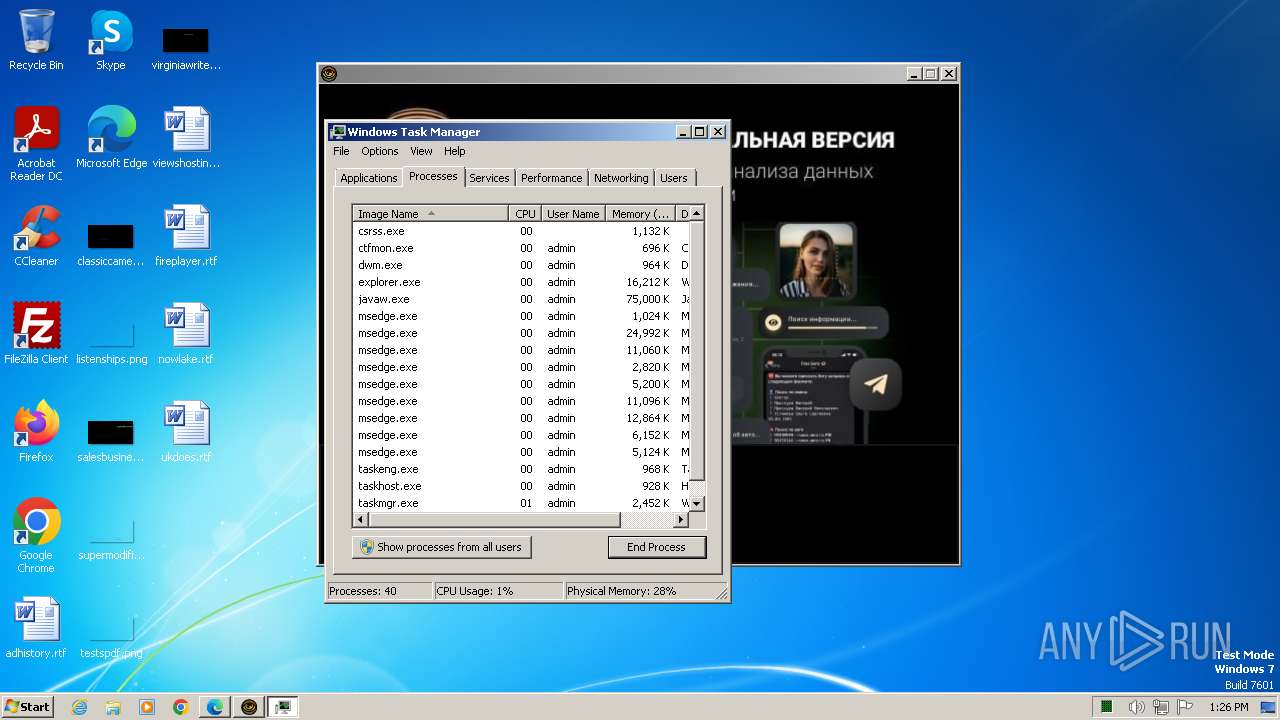The height and width of the screenshot is (720, 1280).
Task: Open Chrome from the taskbar
Action: (x=181, y=707)
